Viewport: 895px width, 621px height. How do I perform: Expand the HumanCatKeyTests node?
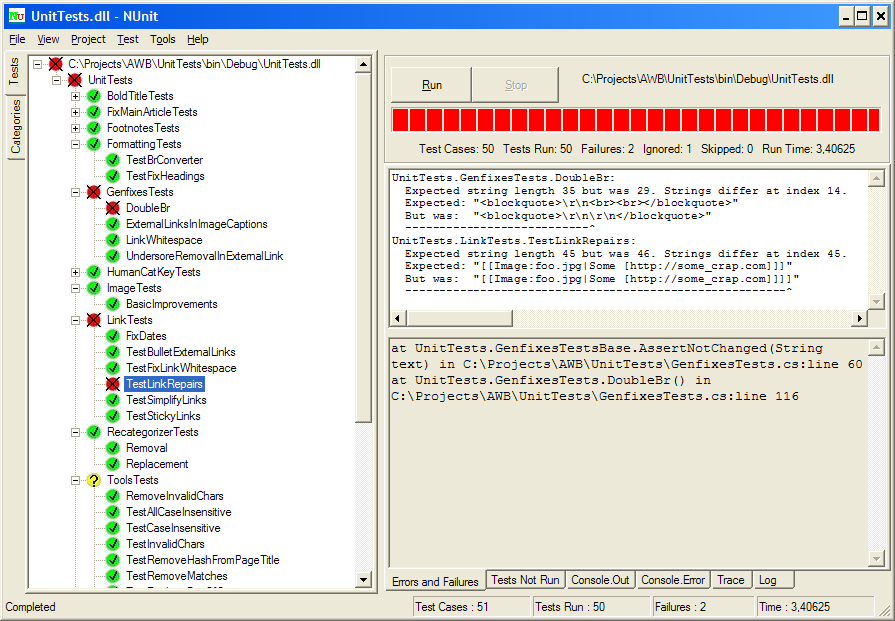point(76,272)
